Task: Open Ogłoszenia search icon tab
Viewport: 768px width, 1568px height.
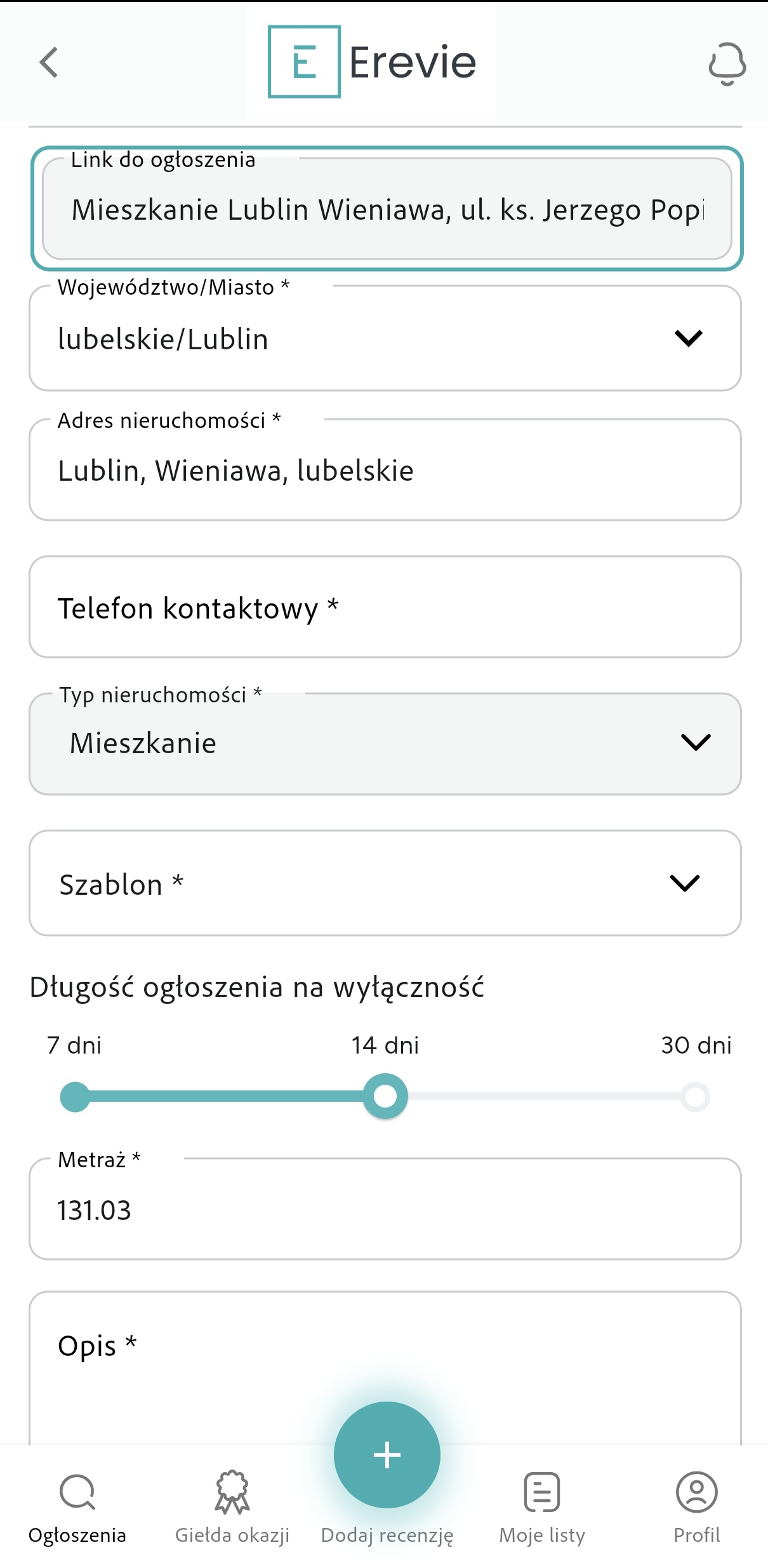Action: pos(77,1492)
